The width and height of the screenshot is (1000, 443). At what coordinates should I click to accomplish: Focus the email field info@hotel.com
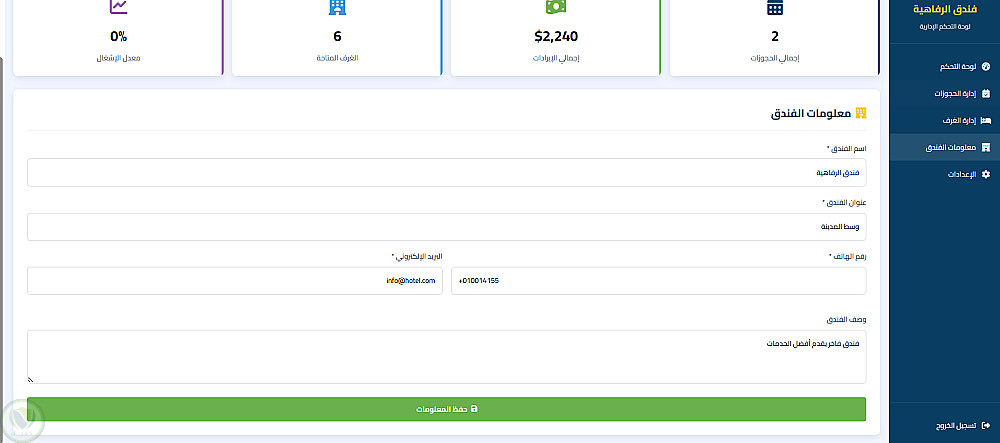(x=235, y=280)
